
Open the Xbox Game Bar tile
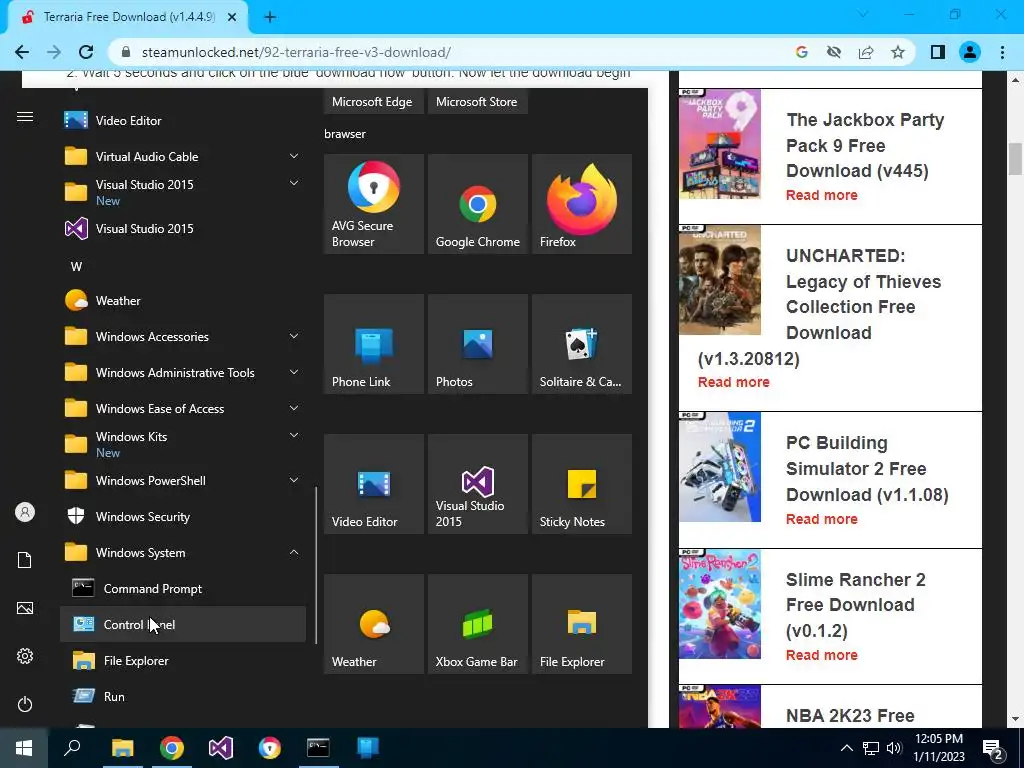click(x=477, y=624)
